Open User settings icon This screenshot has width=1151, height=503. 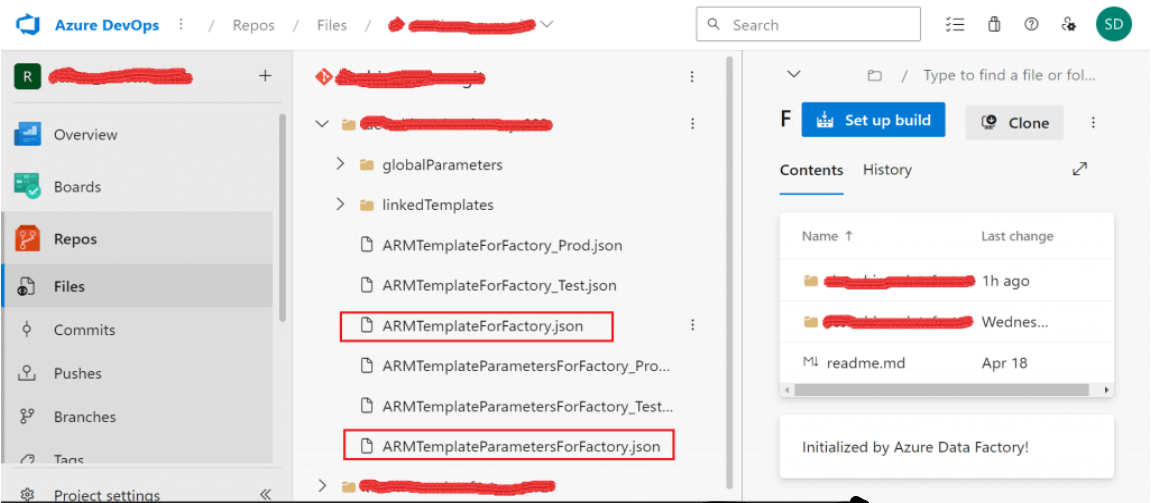click(1069, 24)
